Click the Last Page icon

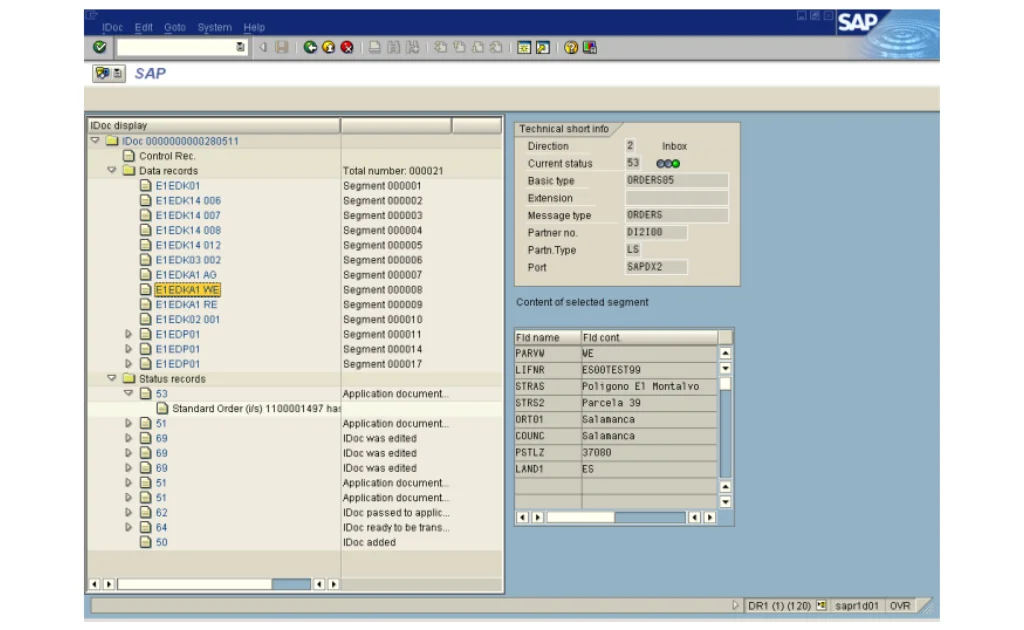[x=496, y=47]
